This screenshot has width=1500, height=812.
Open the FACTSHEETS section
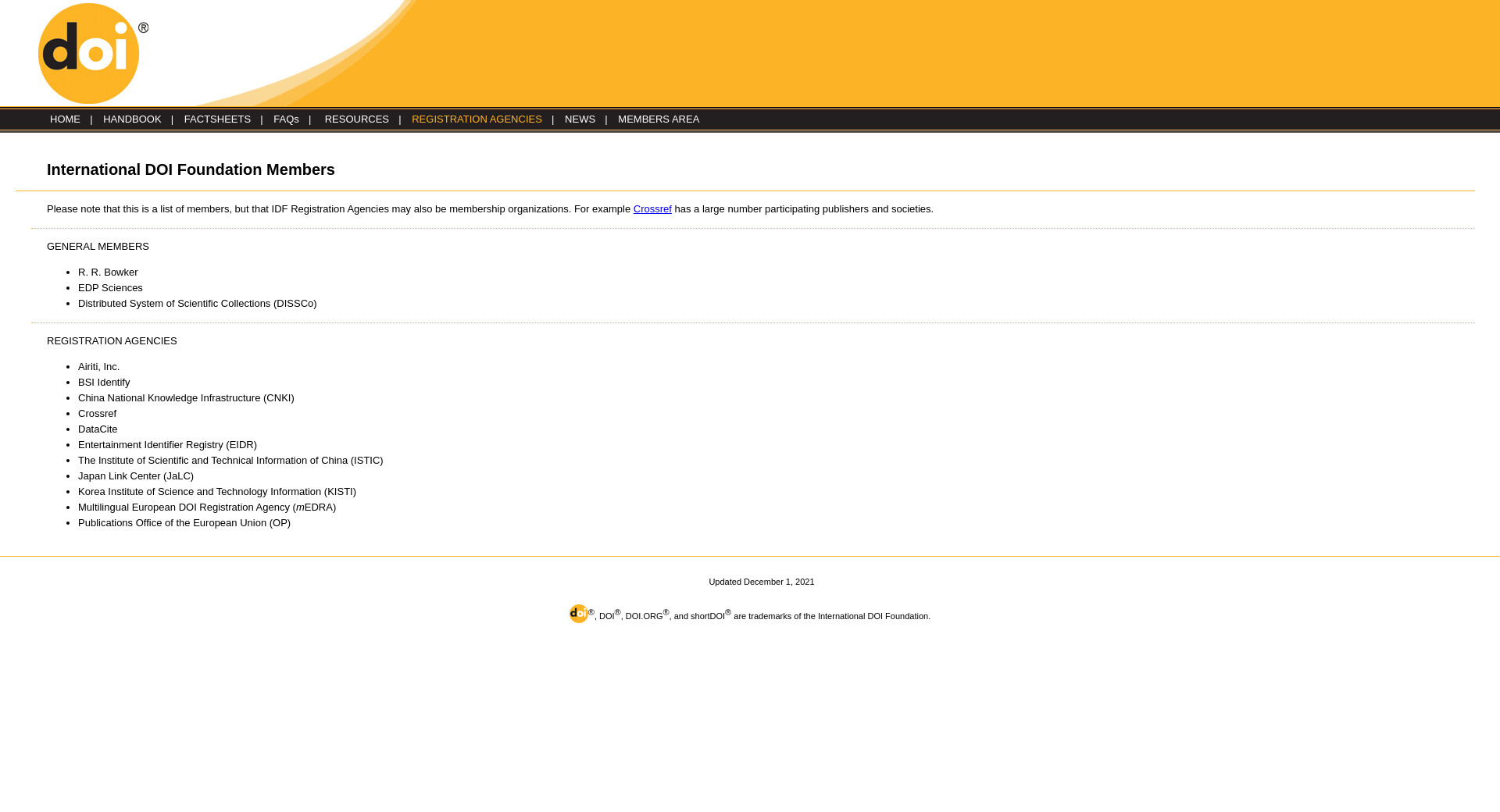tap(217, 119)
